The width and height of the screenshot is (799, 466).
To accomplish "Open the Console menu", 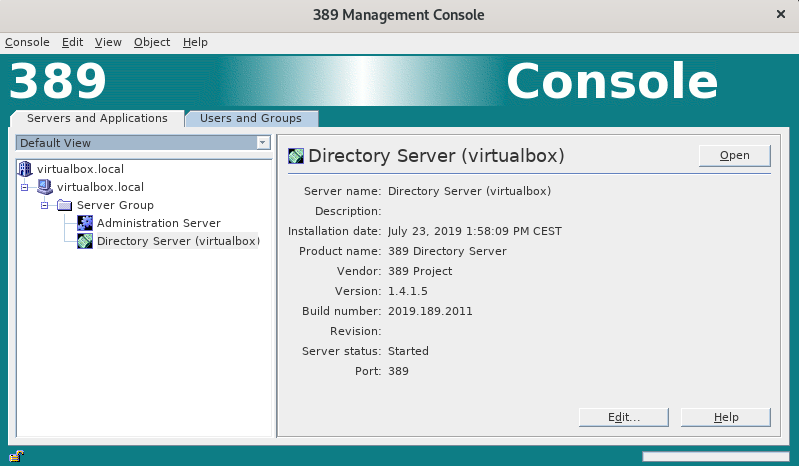I will coord(28,42).
